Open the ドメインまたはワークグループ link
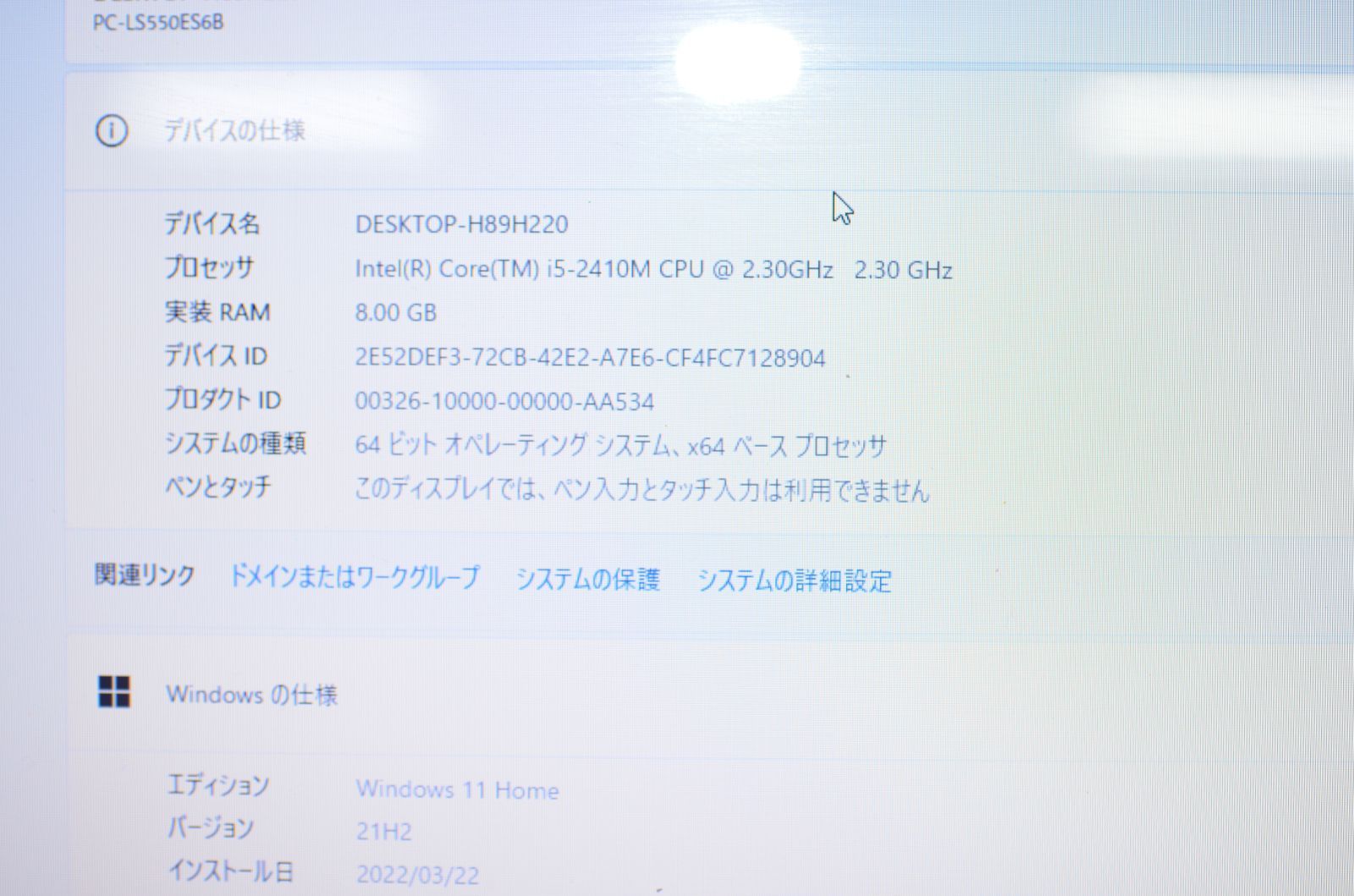The width and height of the screenshot is (1354, 896). point(355,578)
